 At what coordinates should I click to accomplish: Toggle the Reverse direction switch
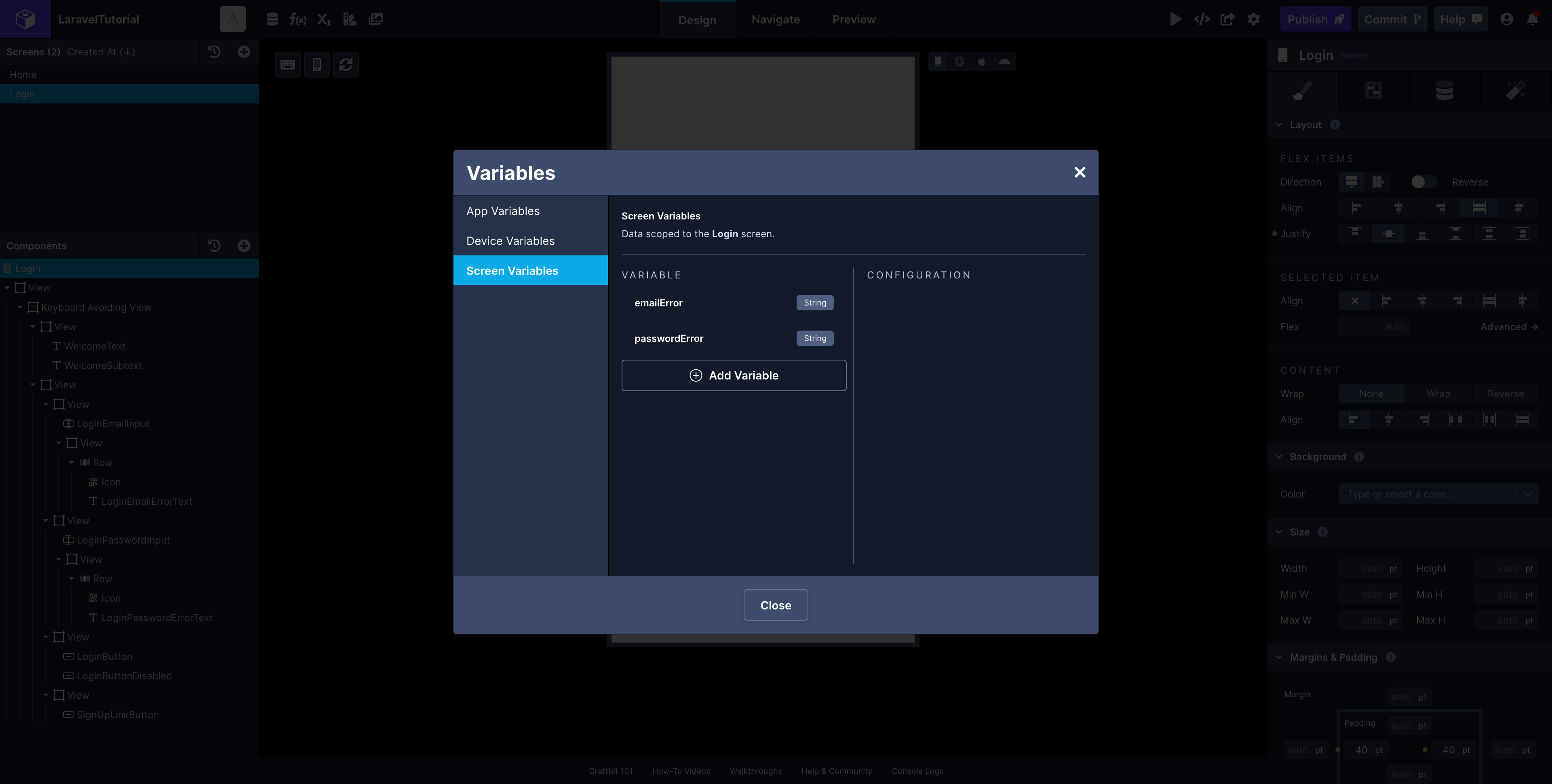tap(1424, 182)
